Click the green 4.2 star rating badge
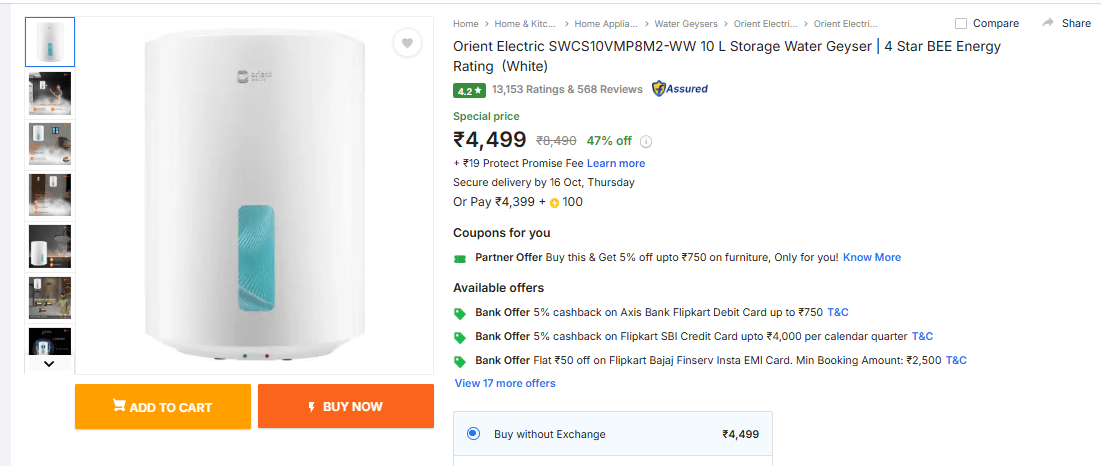1101x466 pixels. point(469,90)
